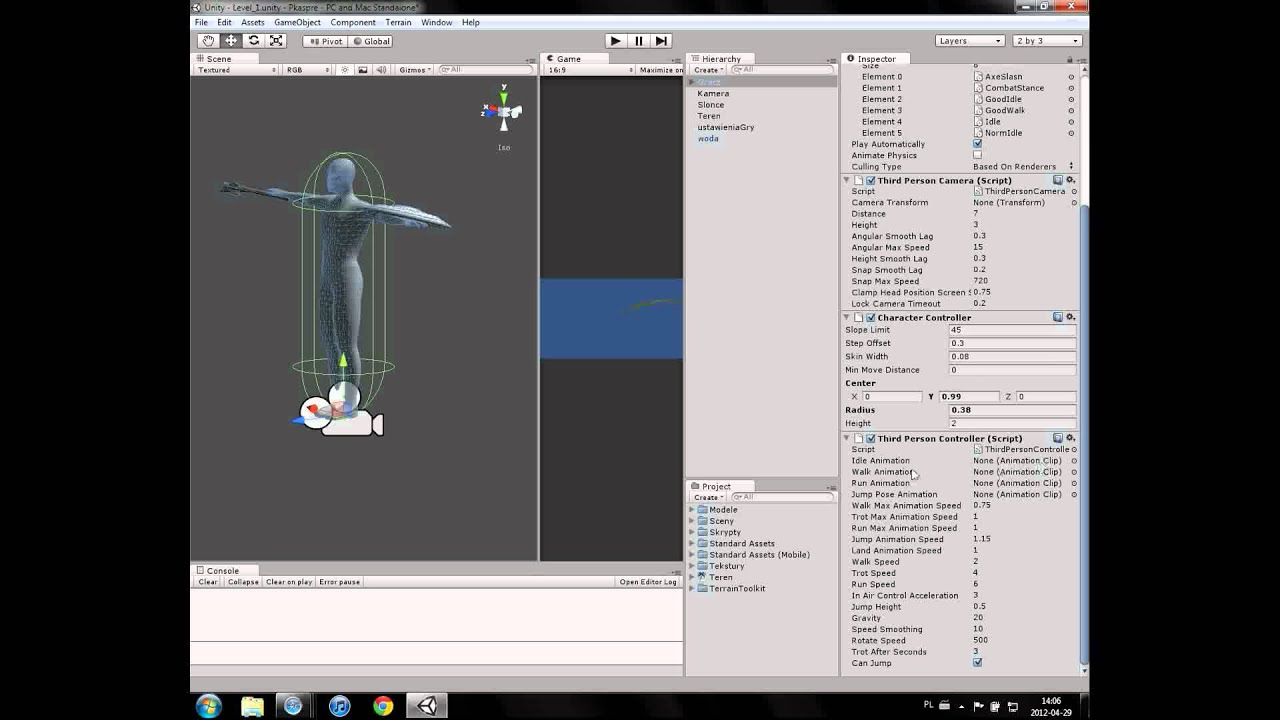
Task: Pick object for Element 0 AxeSlash
Action: point(1071,77)
